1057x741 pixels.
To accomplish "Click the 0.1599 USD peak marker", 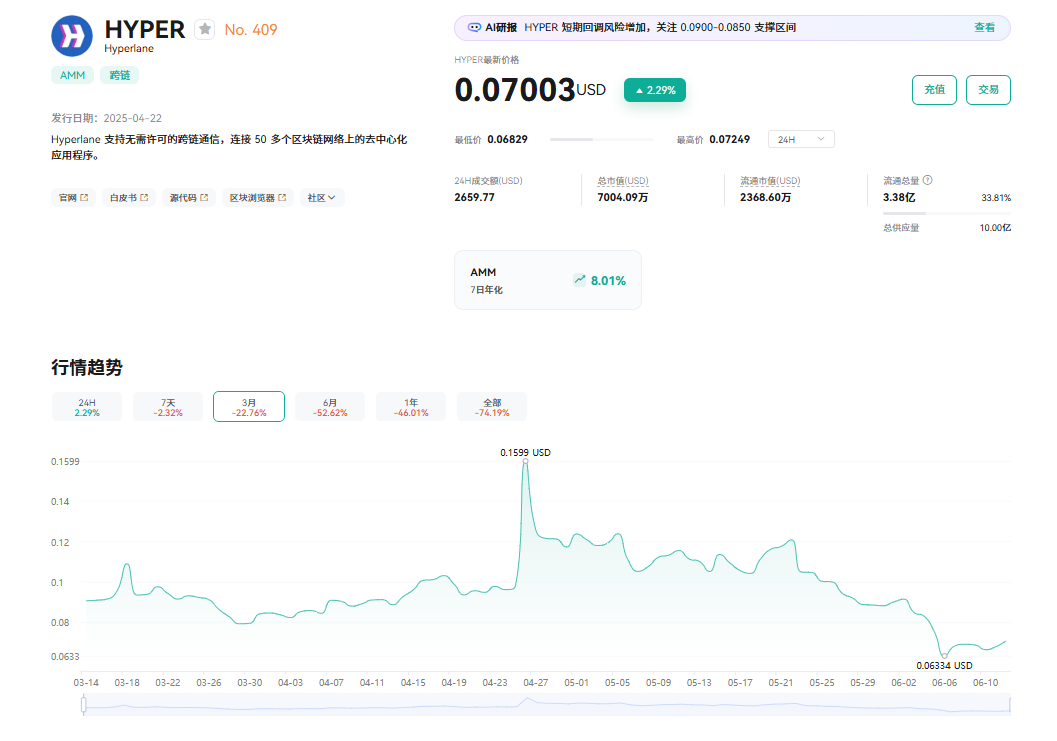I will coord(526,461).
